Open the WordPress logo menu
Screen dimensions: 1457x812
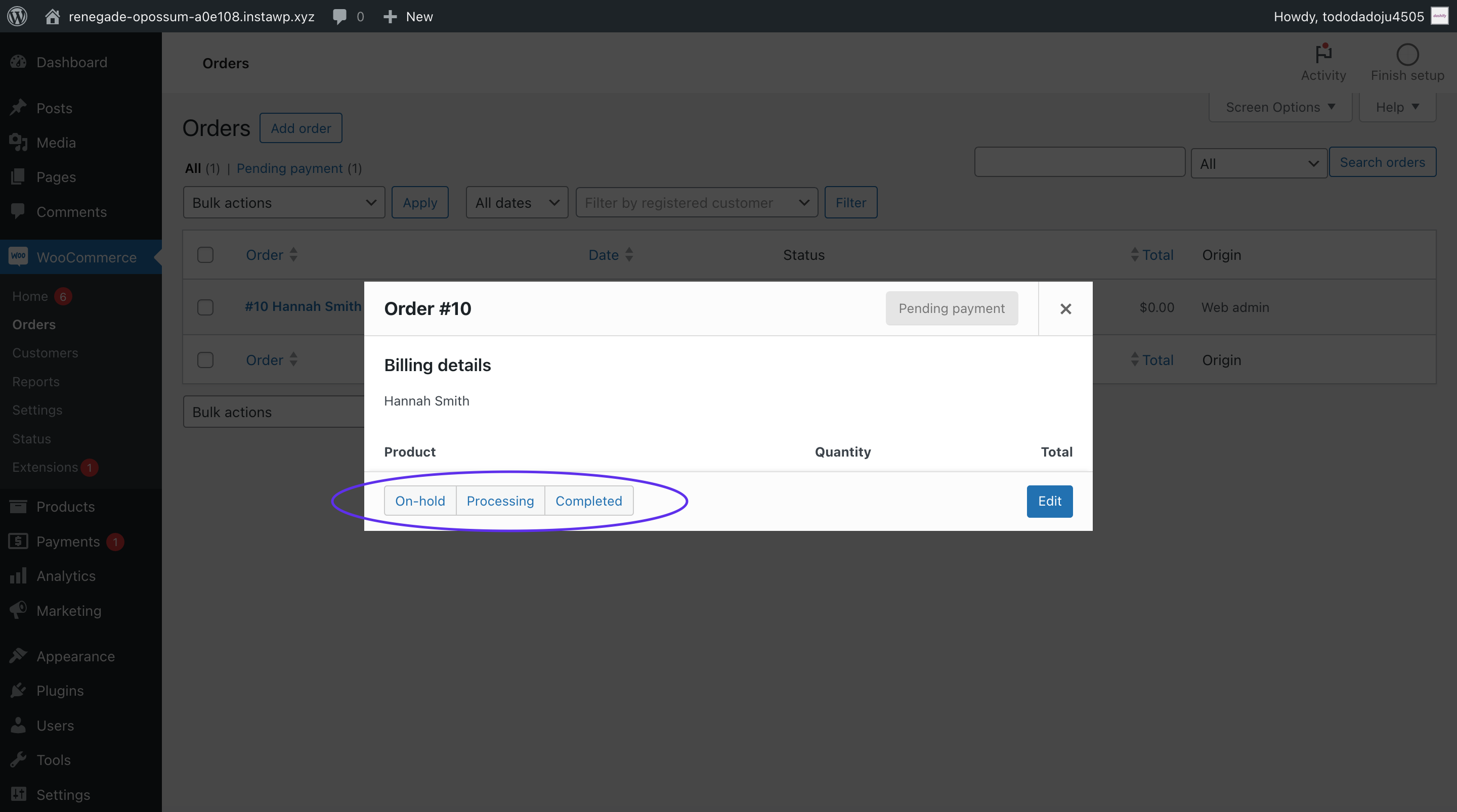(16, 16)
